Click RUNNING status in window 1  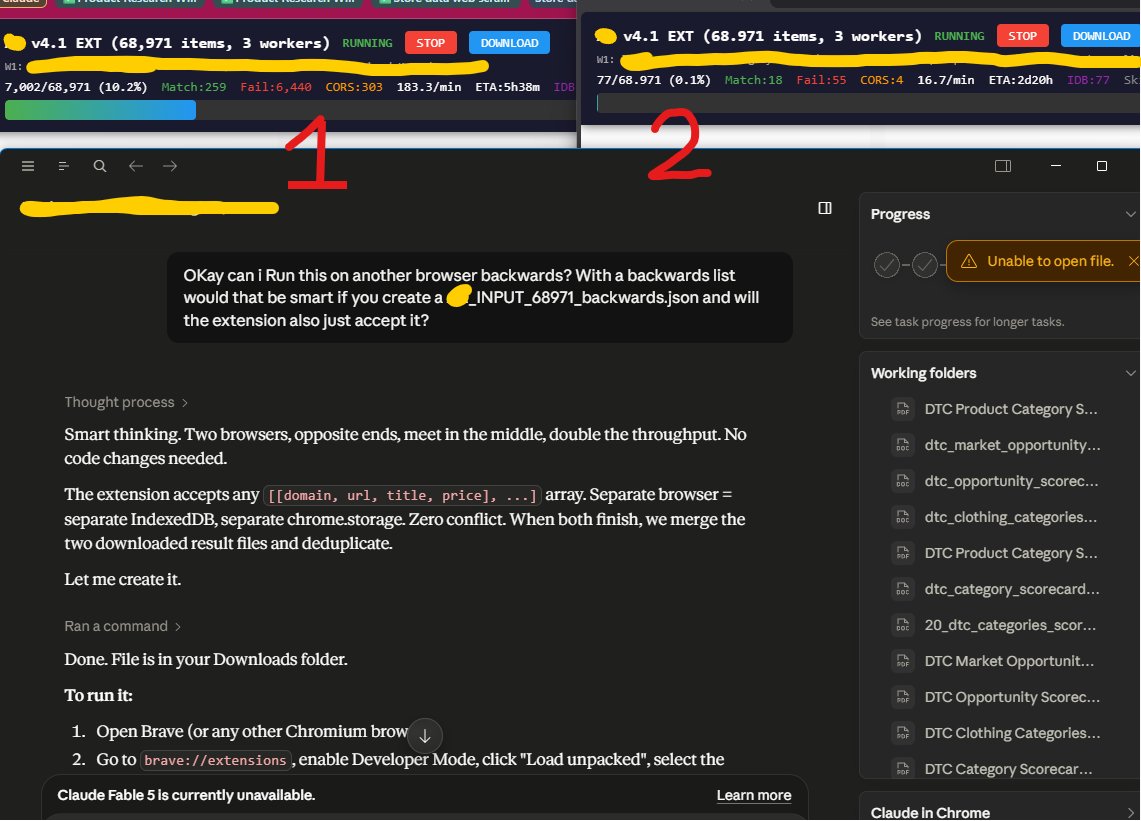coord(367,43)
